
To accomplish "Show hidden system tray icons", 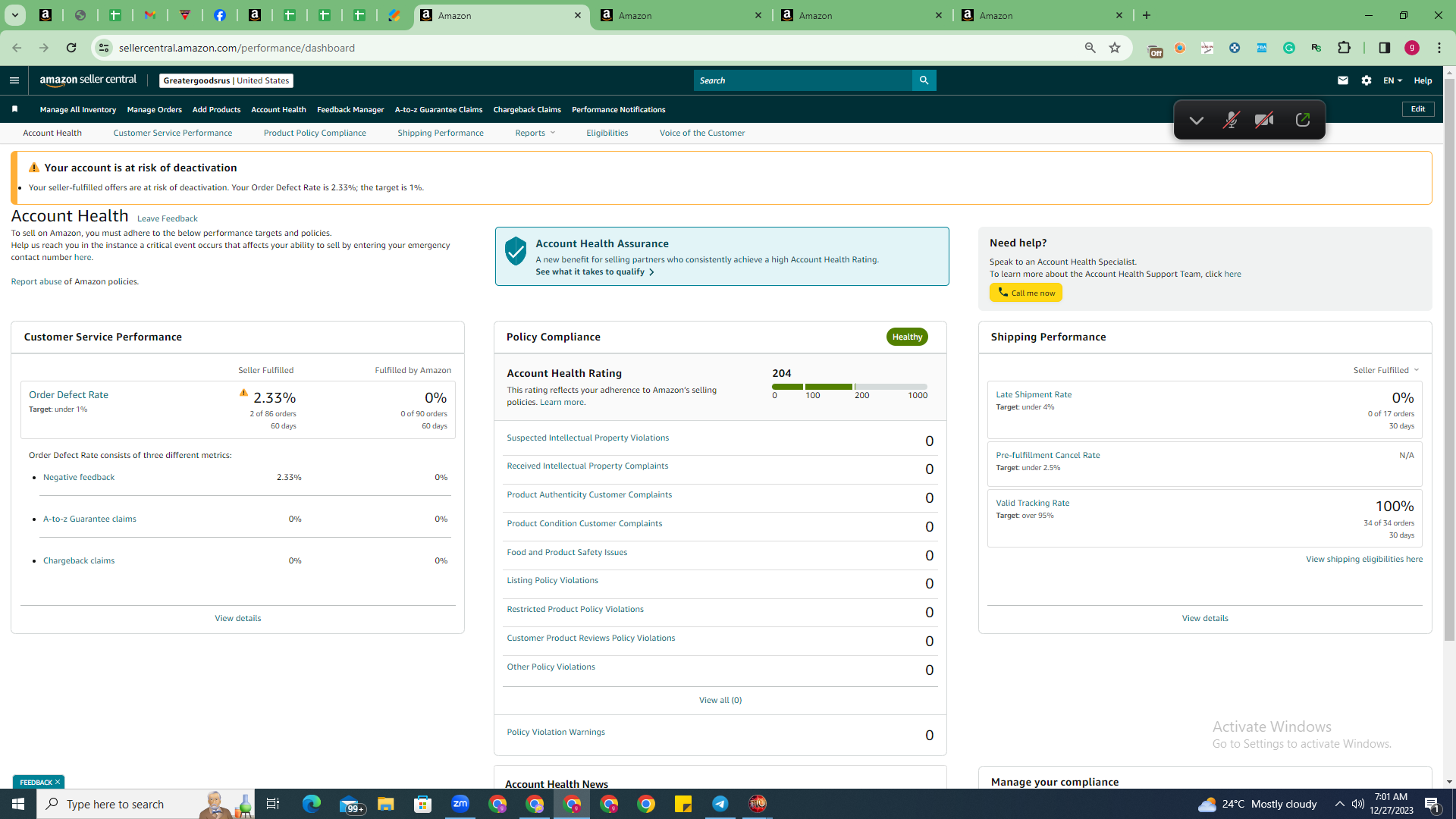I will (x=1339, y=804).
